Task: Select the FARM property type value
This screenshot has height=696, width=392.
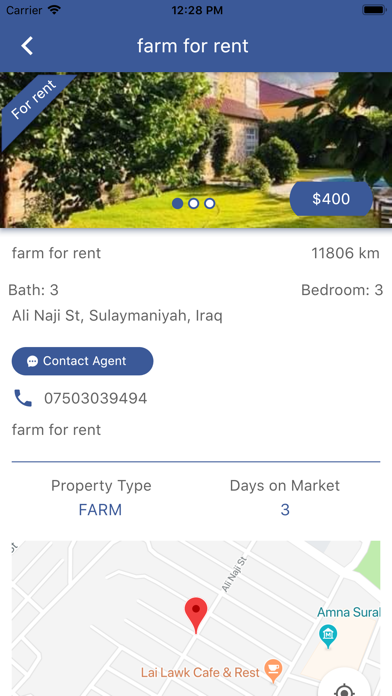Action: click(x=100, y=510)
